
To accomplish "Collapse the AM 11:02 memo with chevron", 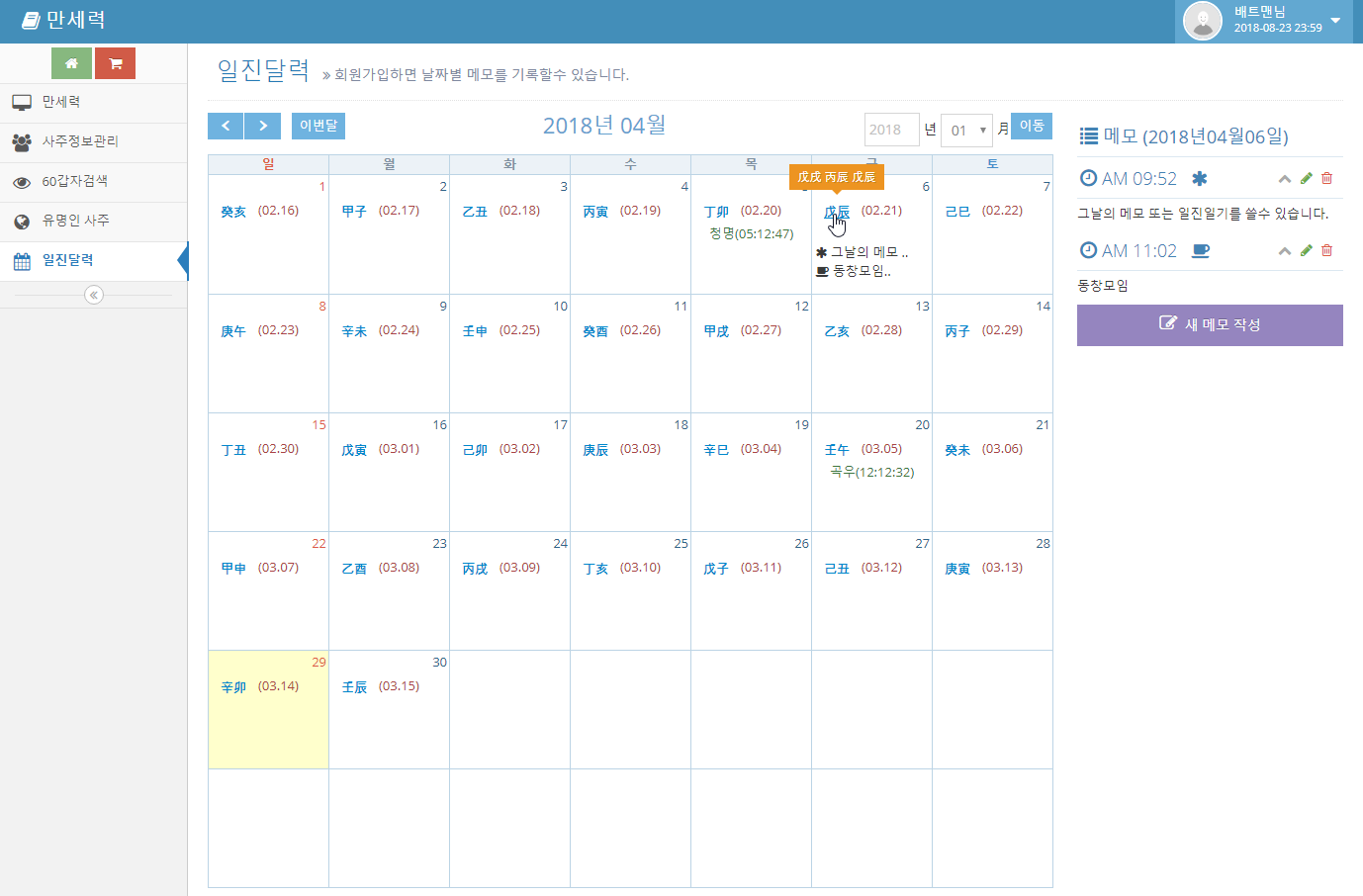I will 1285,251.
